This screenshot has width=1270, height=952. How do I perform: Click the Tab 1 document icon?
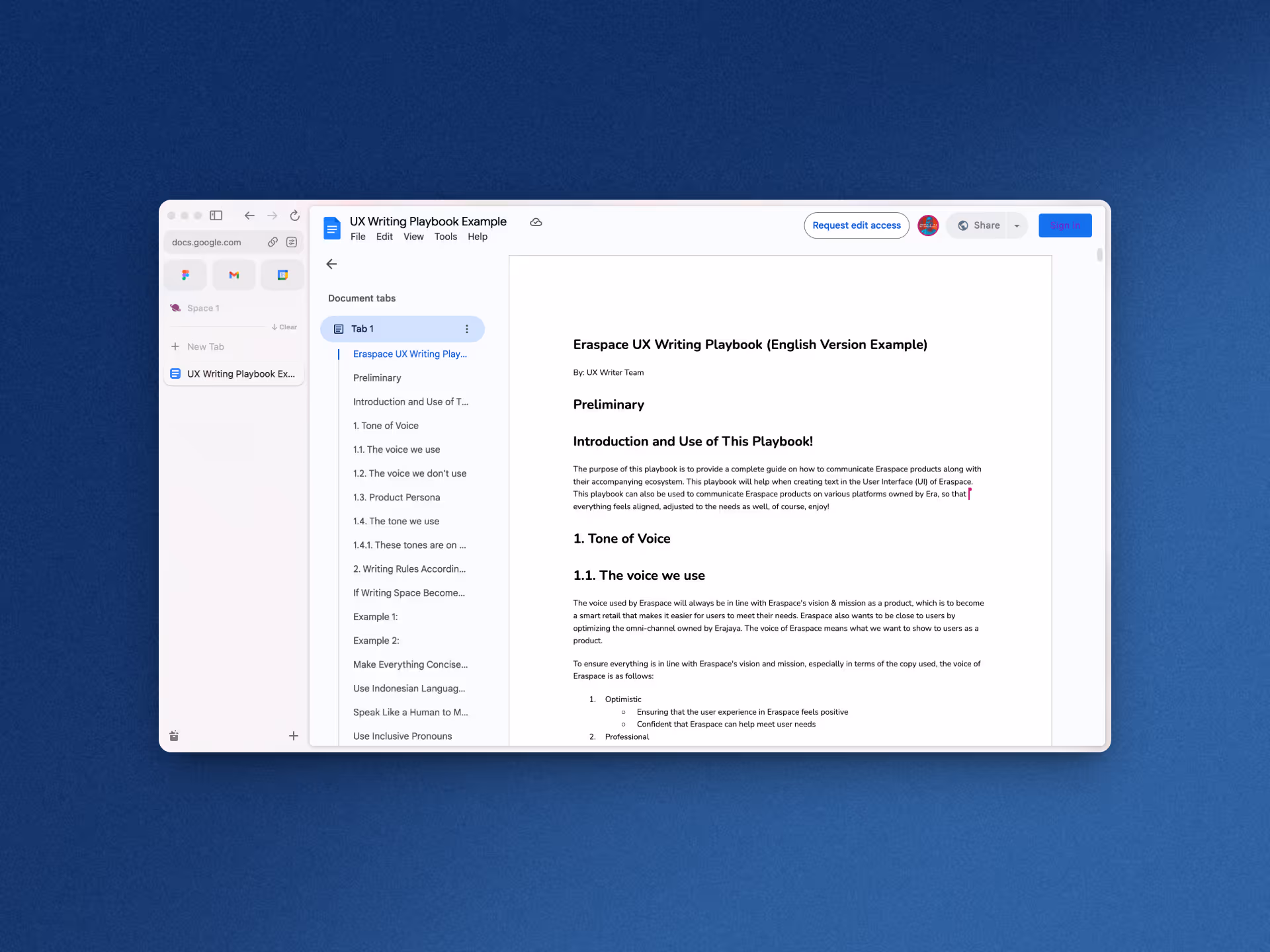(339, 329)
